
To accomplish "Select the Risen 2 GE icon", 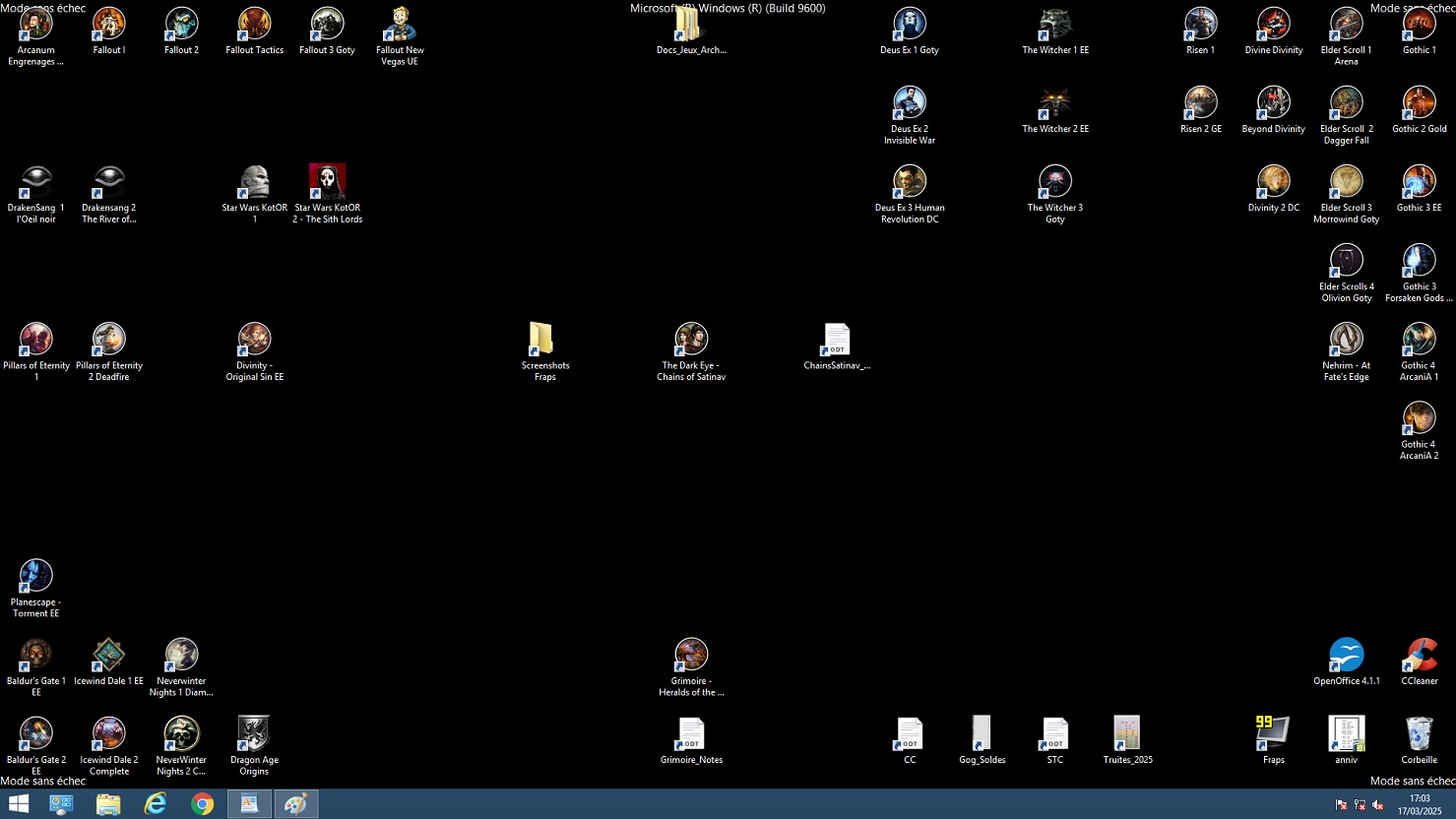I will (x=1201, y=102).
